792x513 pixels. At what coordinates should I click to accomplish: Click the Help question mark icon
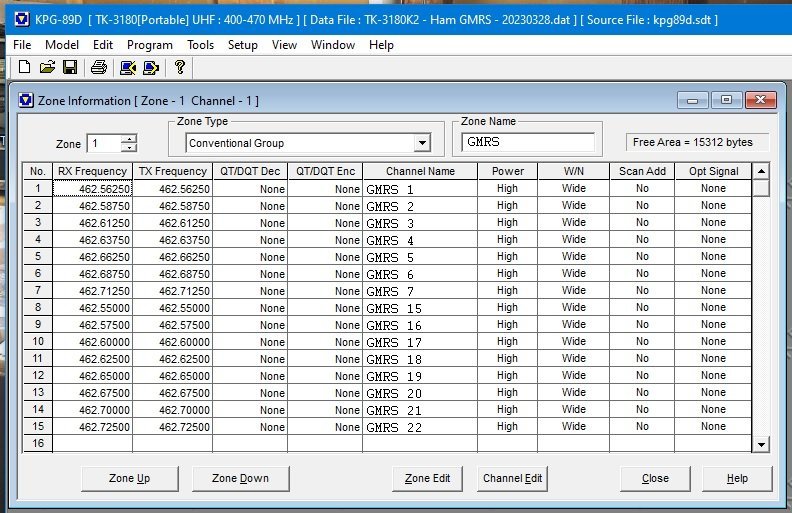coord(179,67)
